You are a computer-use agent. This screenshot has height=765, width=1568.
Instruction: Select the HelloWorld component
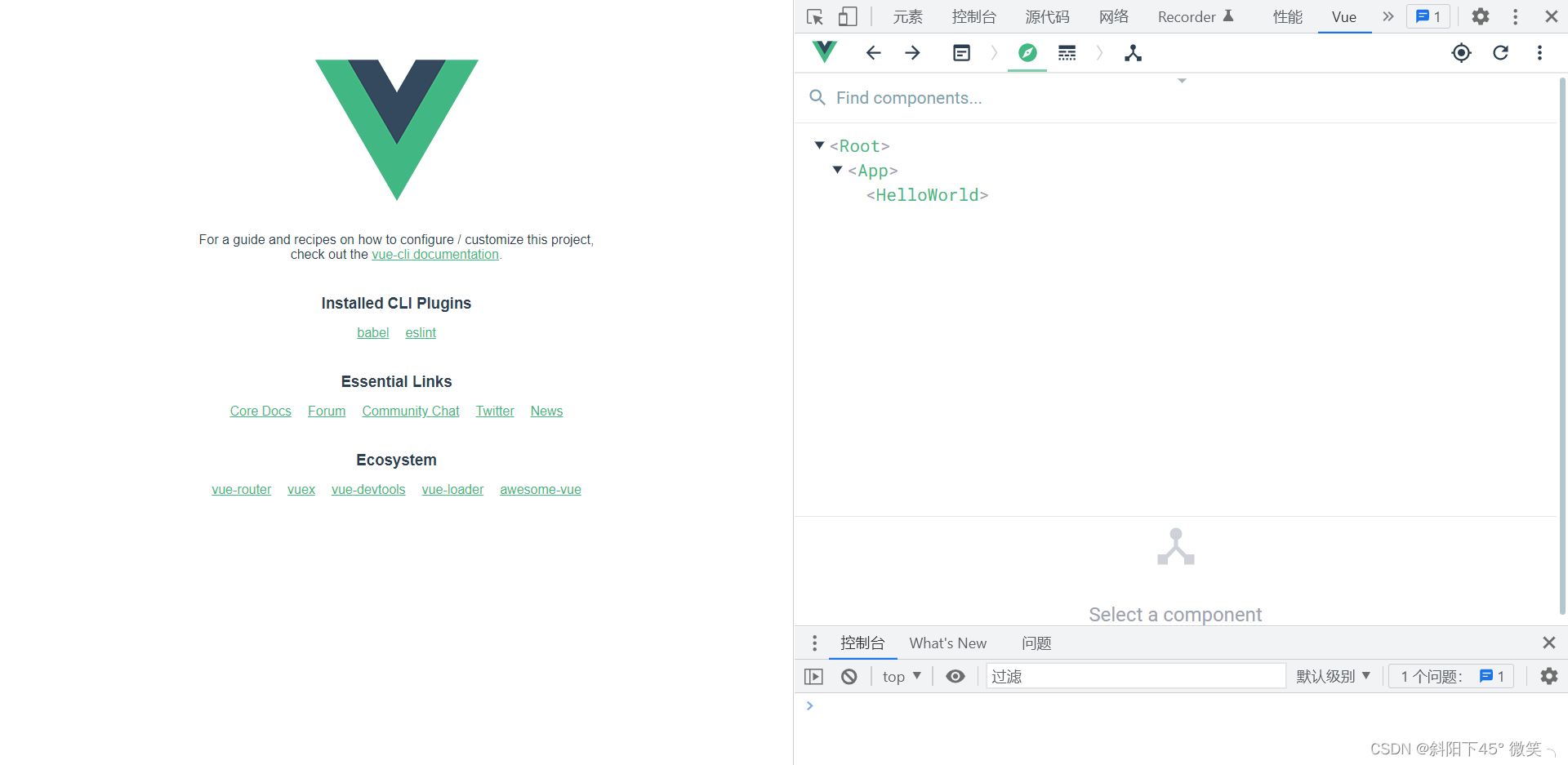[x=927, y=195]
